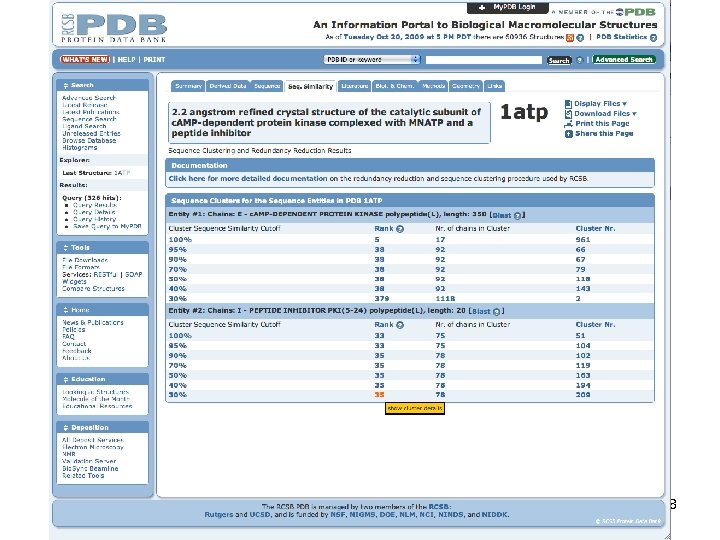Click the show cluster details button

[x=415, y=408]
